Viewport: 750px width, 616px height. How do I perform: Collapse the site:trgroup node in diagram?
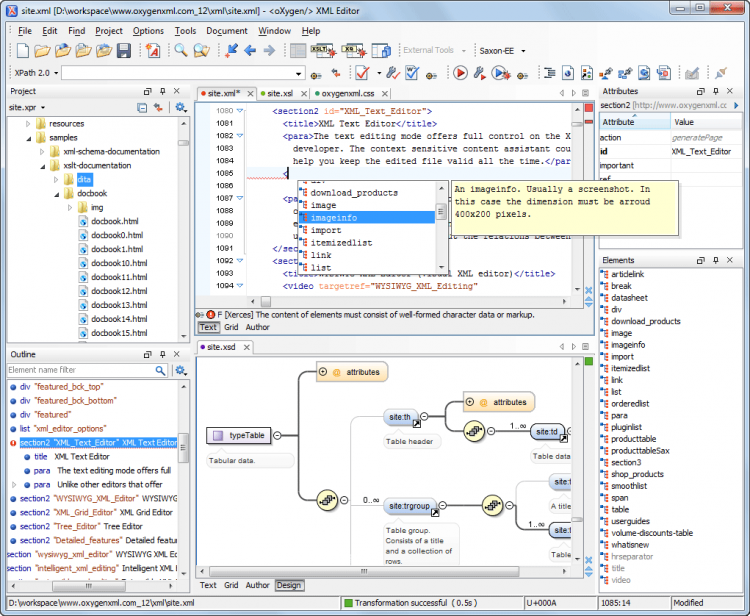point(443,506)
